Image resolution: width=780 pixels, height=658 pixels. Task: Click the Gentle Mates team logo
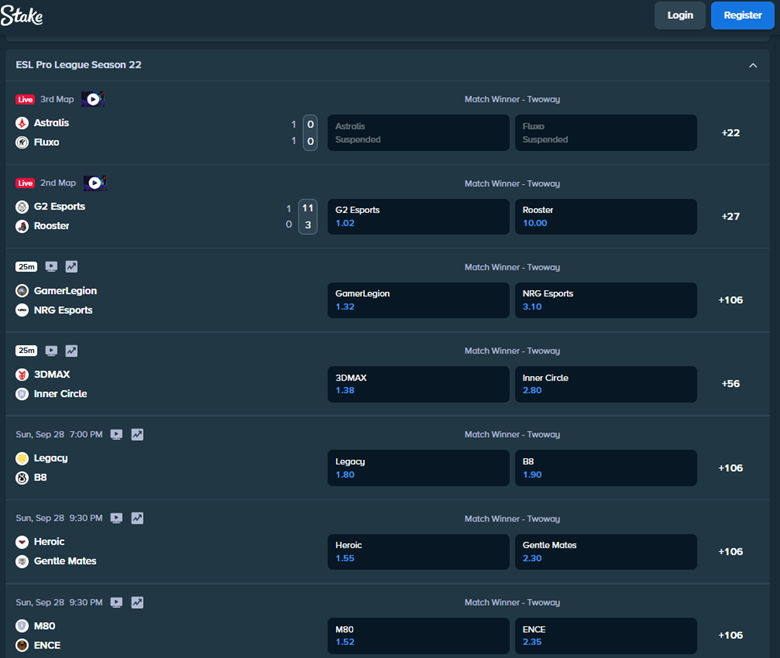coord(22,561)
